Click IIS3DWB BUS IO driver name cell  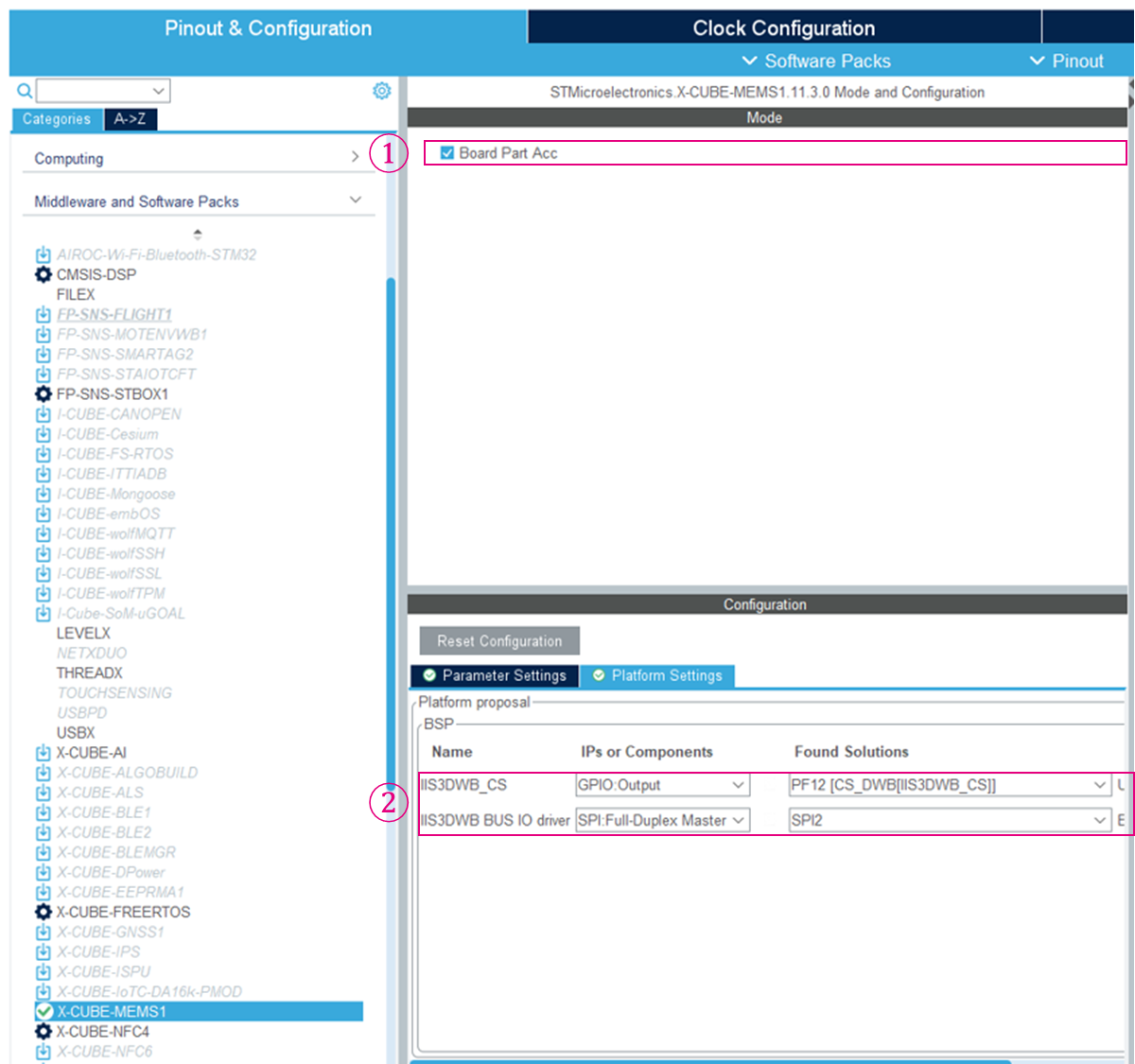click(x=496, y=820)
